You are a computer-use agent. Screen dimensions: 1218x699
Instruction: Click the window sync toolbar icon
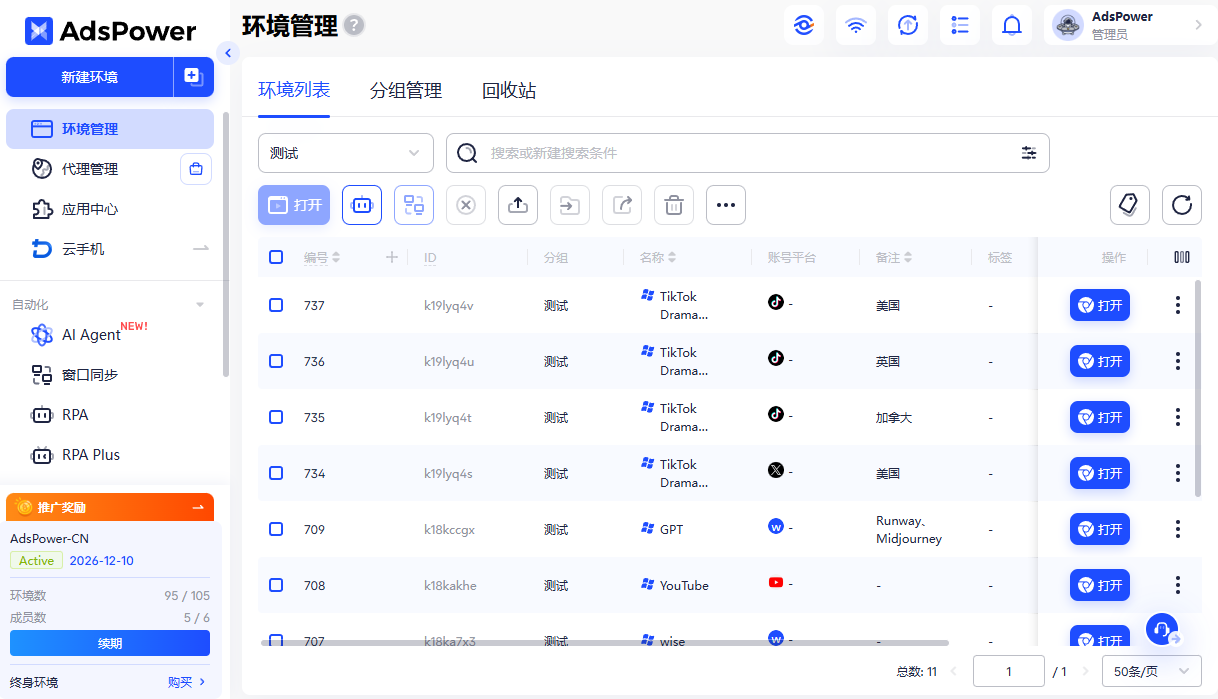coord(414,205)
